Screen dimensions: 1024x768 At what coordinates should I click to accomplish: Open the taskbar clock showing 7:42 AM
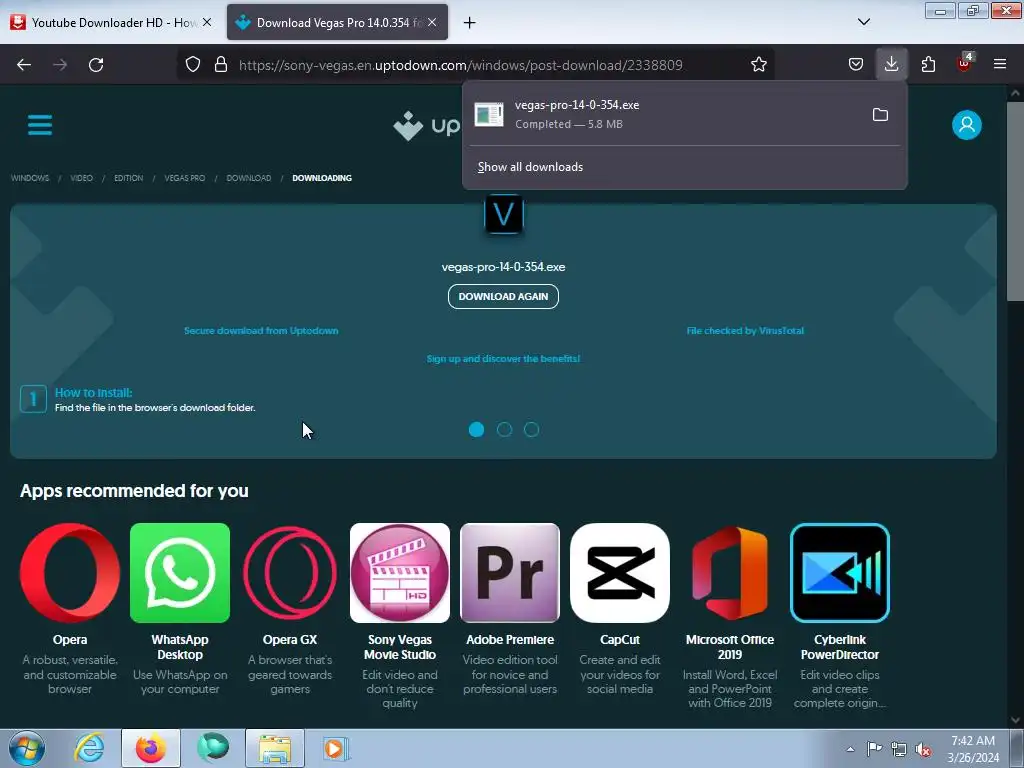pos(973,749)
